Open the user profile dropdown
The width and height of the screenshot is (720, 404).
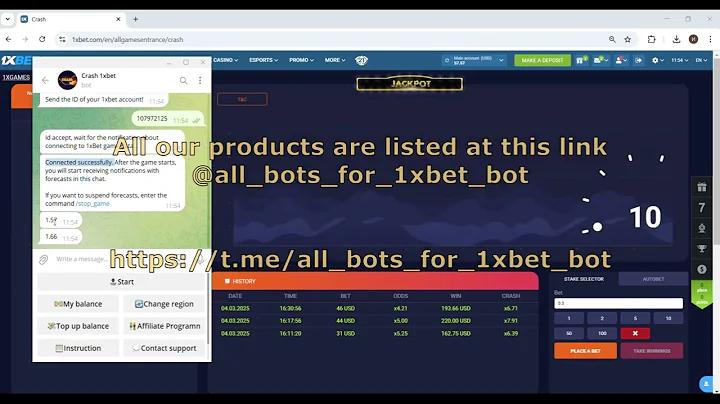(x=621, y=60)
